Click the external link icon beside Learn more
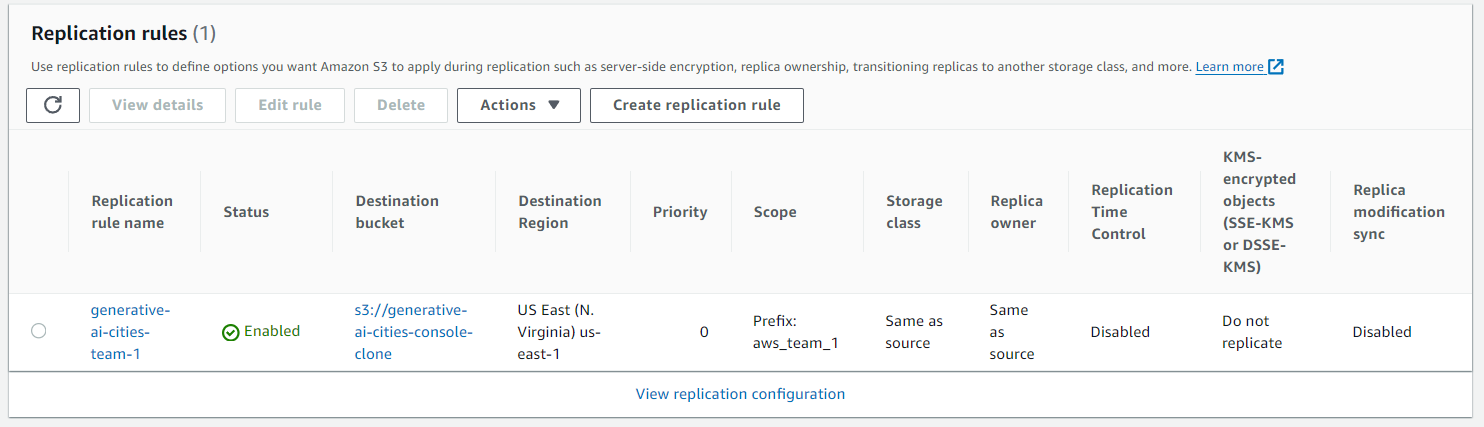Image resolution: width=1484 pixels, height=427 pixels. (x=1276, y=67)
